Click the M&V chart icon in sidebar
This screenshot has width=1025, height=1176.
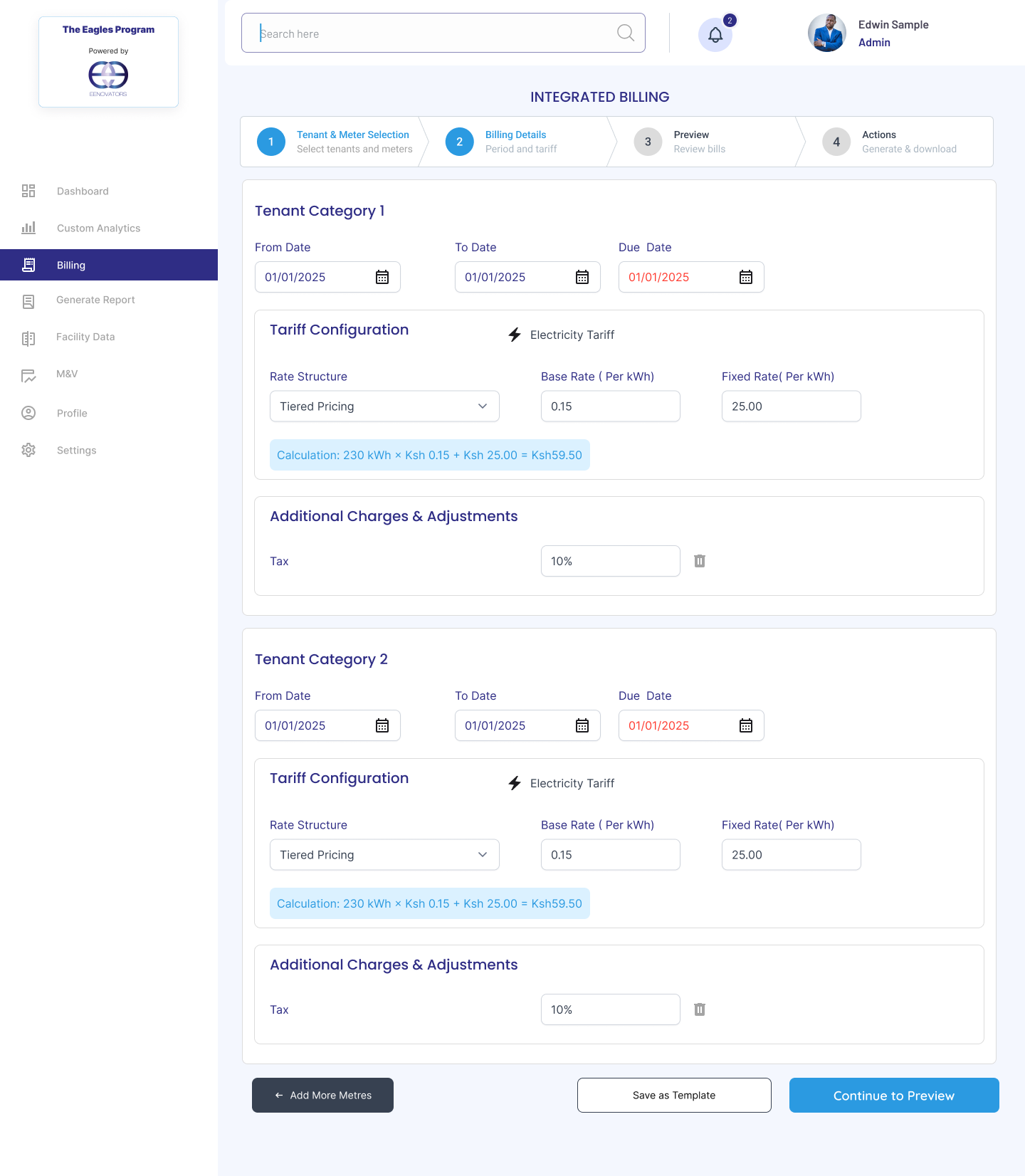coord(28,376)
